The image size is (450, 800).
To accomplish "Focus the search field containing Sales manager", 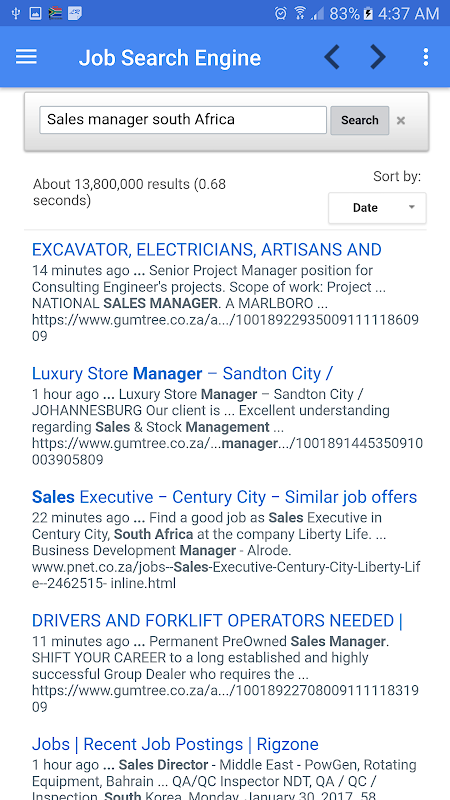I will coord(183,120).
